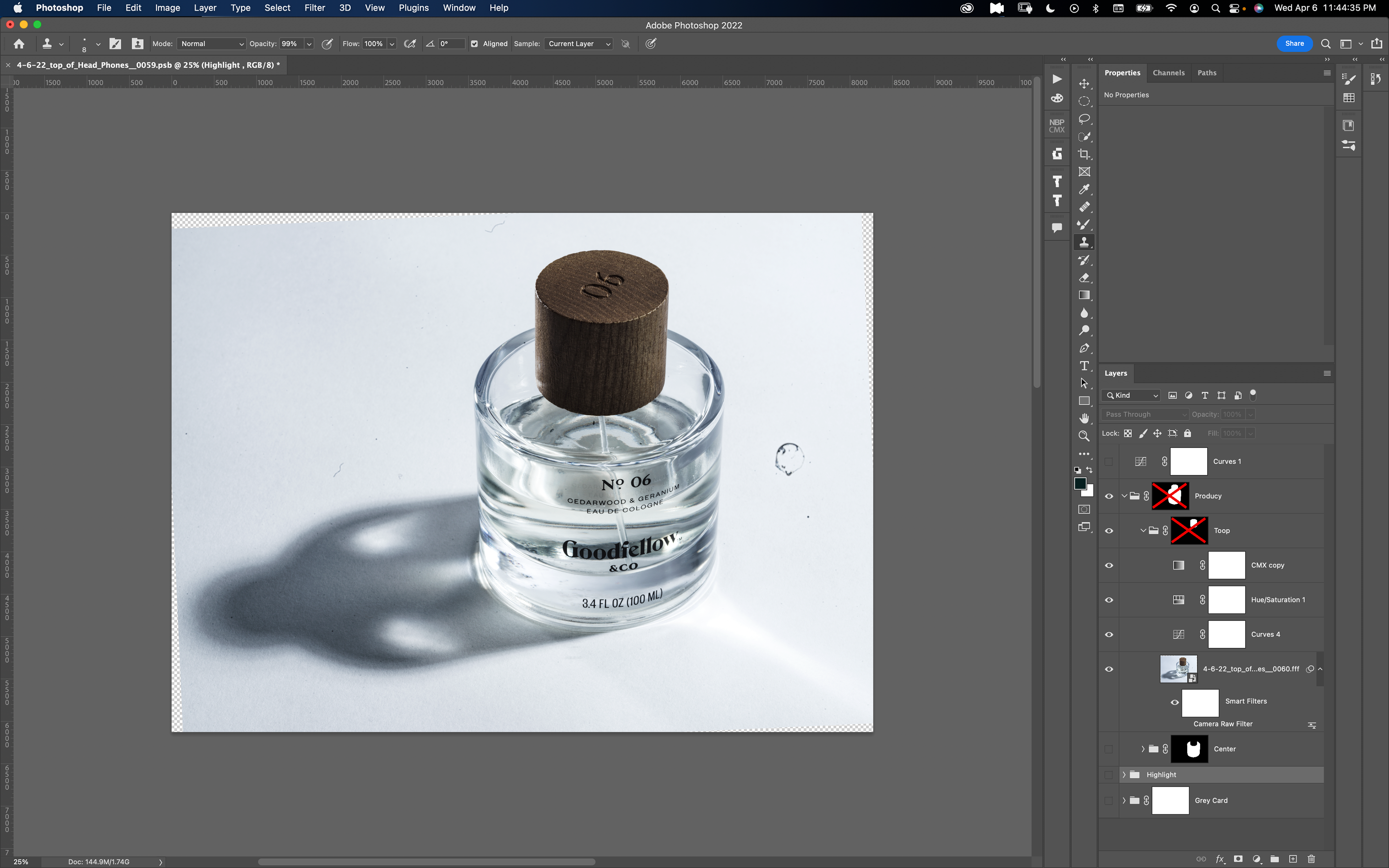Open the Sample Current Layer dropdown
This screenshot has width=1389, height=868.
[x=578, y=44]
